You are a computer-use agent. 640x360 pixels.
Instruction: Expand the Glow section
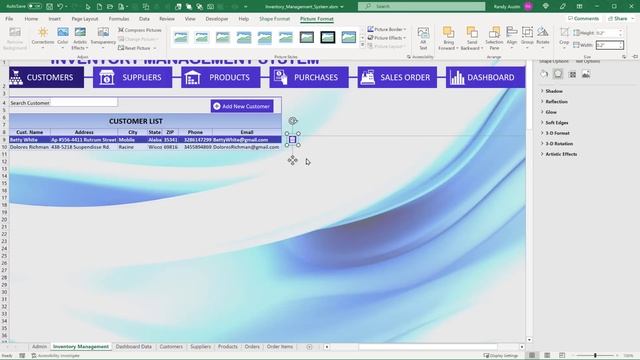[551, 112]
